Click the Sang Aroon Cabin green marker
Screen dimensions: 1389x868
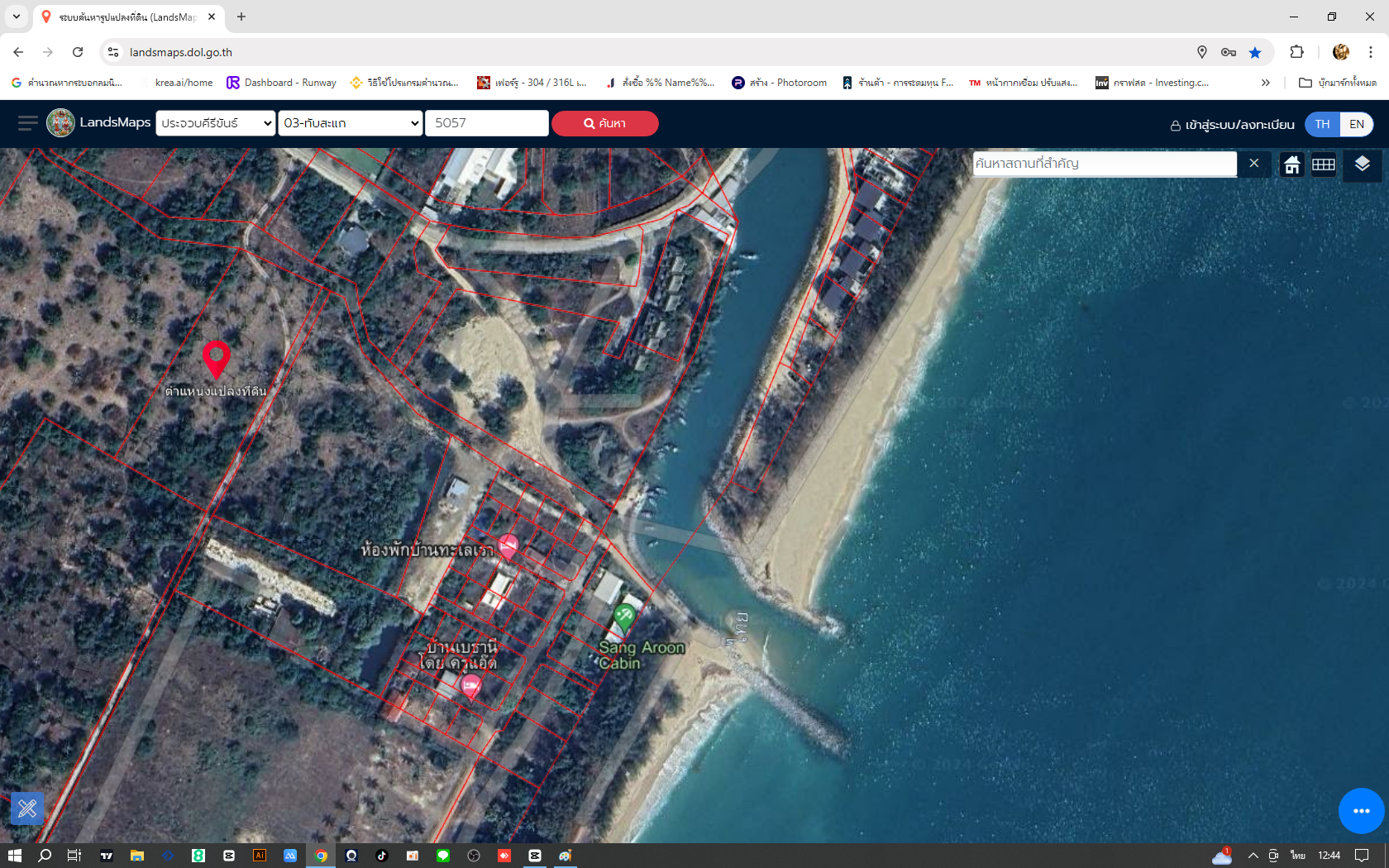[x=624, y=616]
